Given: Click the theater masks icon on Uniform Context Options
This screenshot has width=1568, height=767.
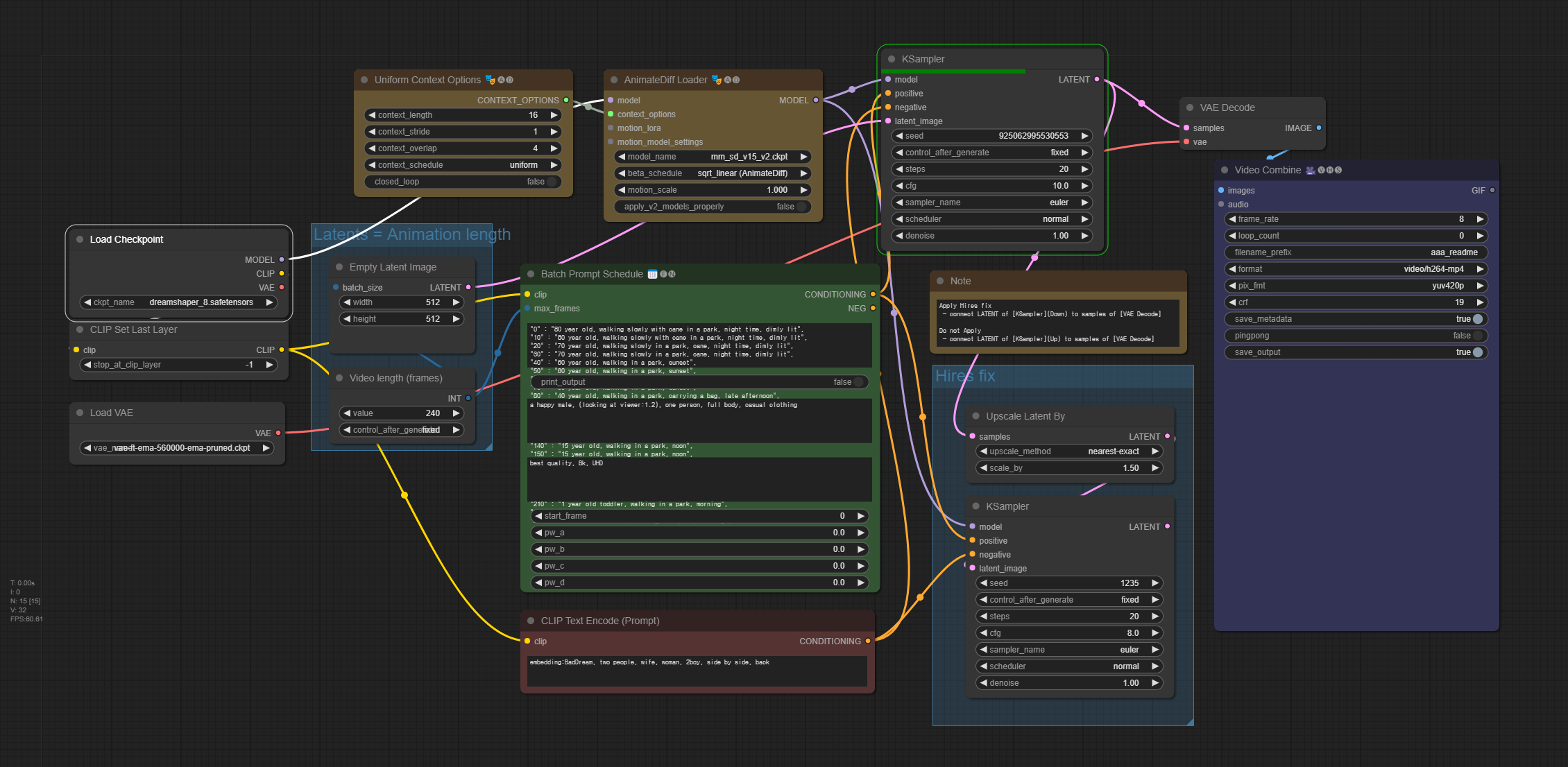Looking at the screenshot, I should (490, 80).
